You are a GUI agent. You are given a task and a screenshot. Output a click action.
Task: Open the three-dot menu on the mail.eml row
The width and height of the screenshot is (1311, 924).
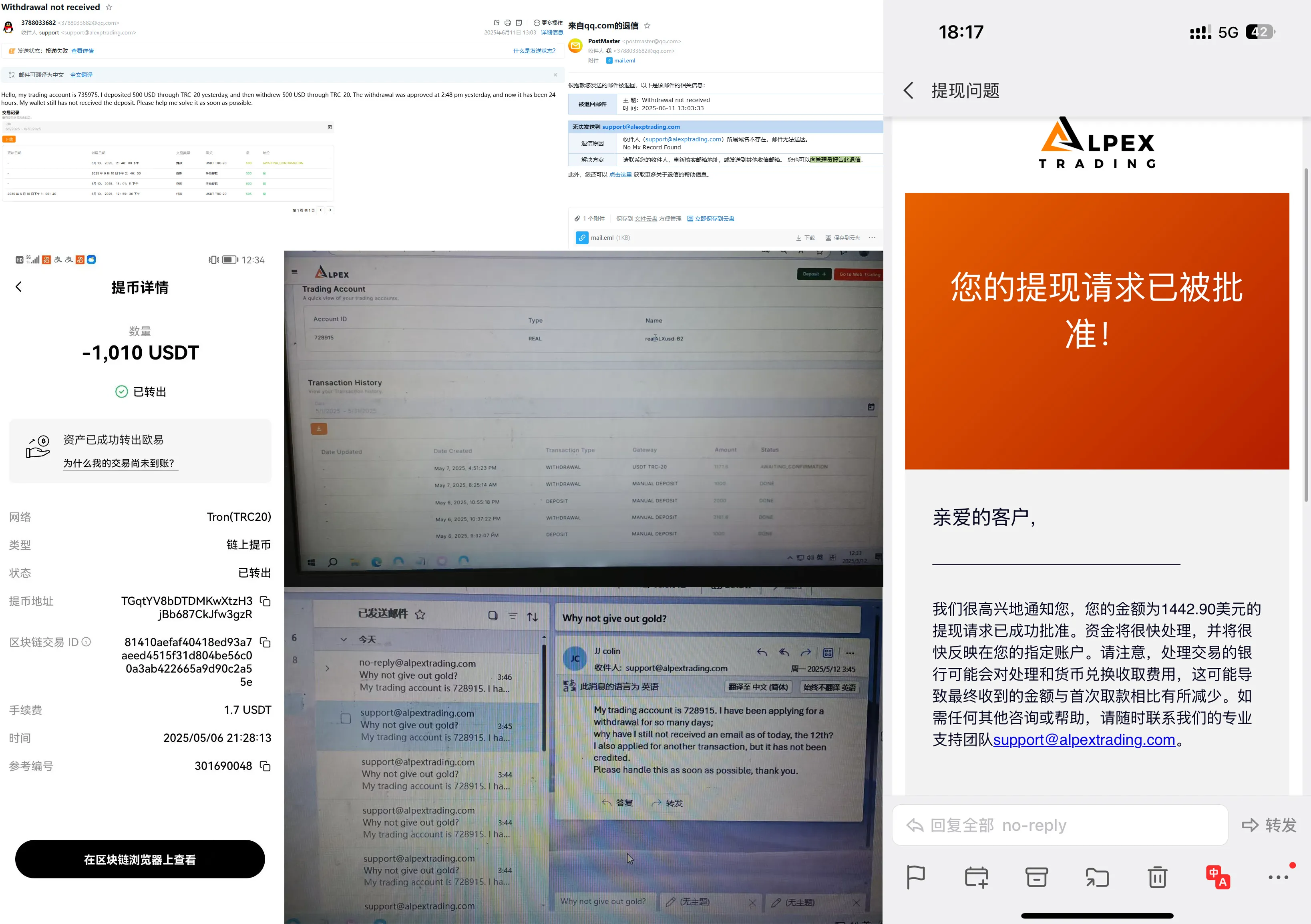coord(872,238)
